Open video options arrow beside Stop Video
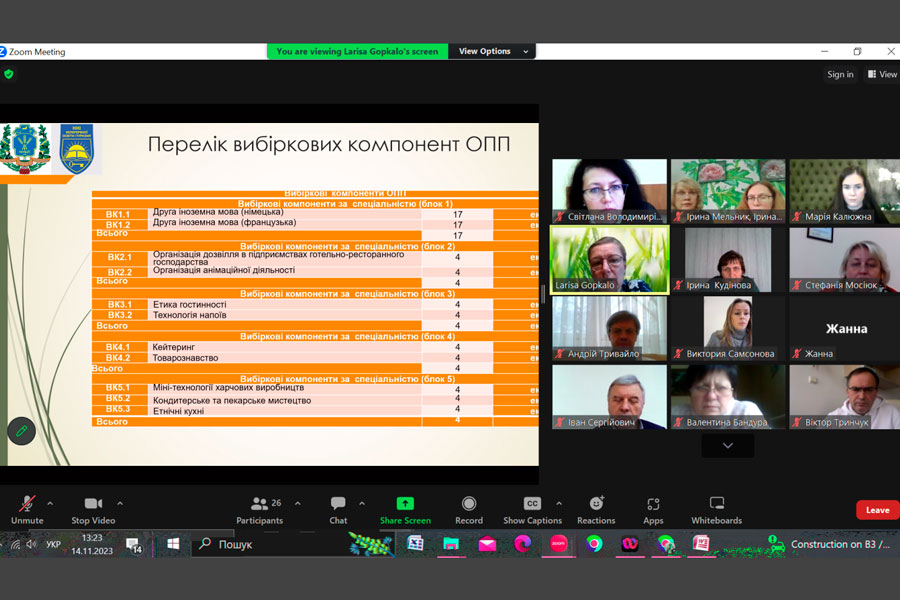 coord(120,504)
